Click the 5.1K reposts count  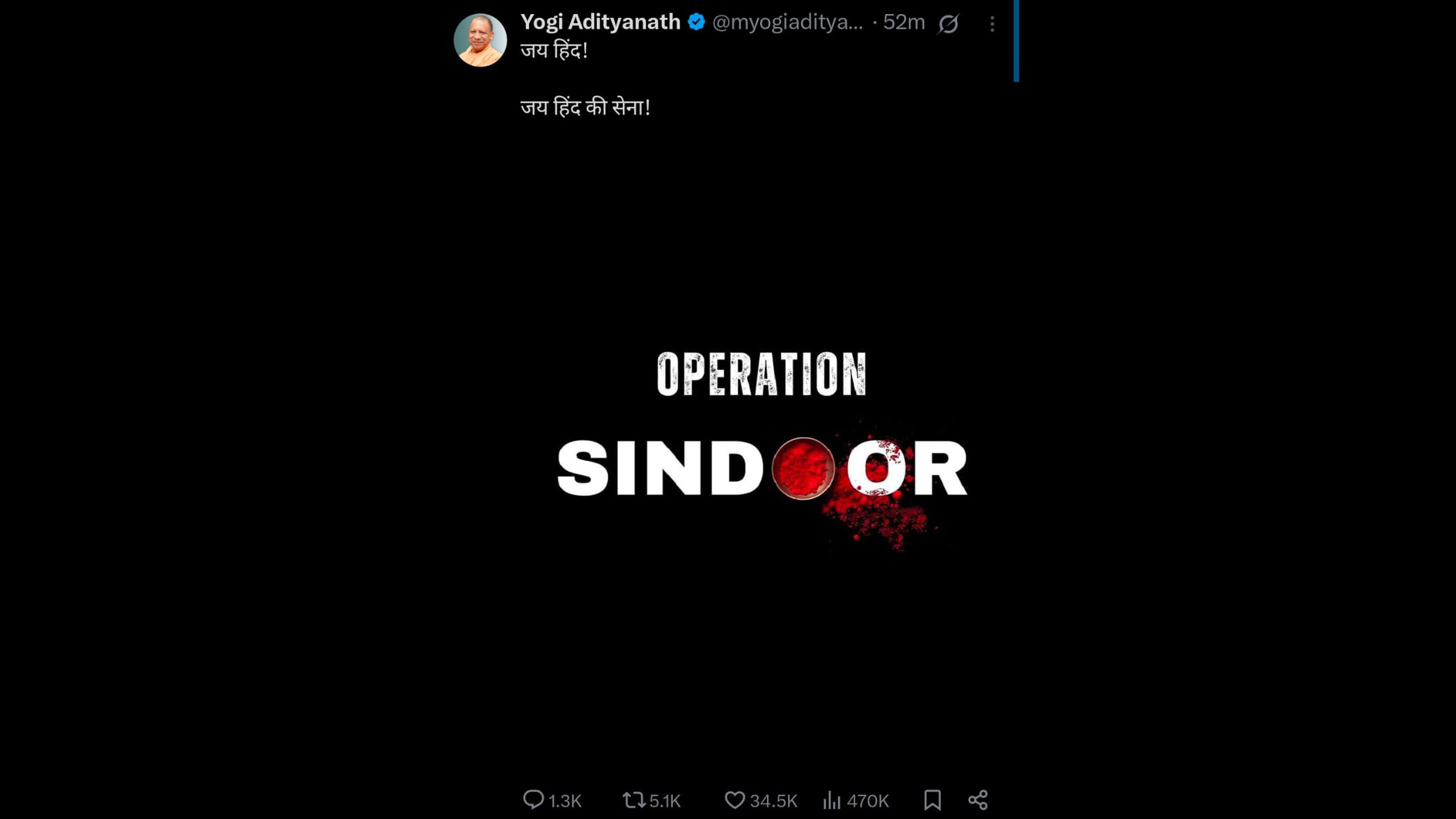pos(665,801)
